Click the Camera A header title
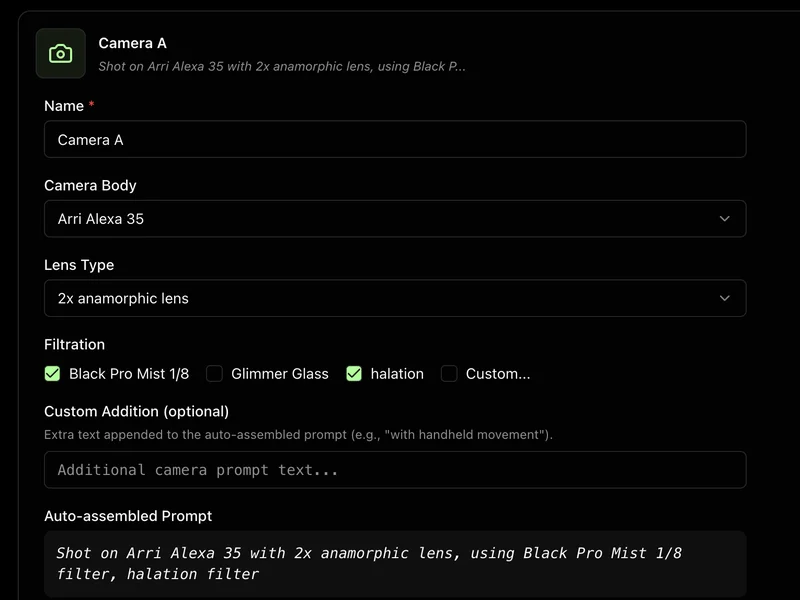The image size is (800, 600). pos(132,43)
